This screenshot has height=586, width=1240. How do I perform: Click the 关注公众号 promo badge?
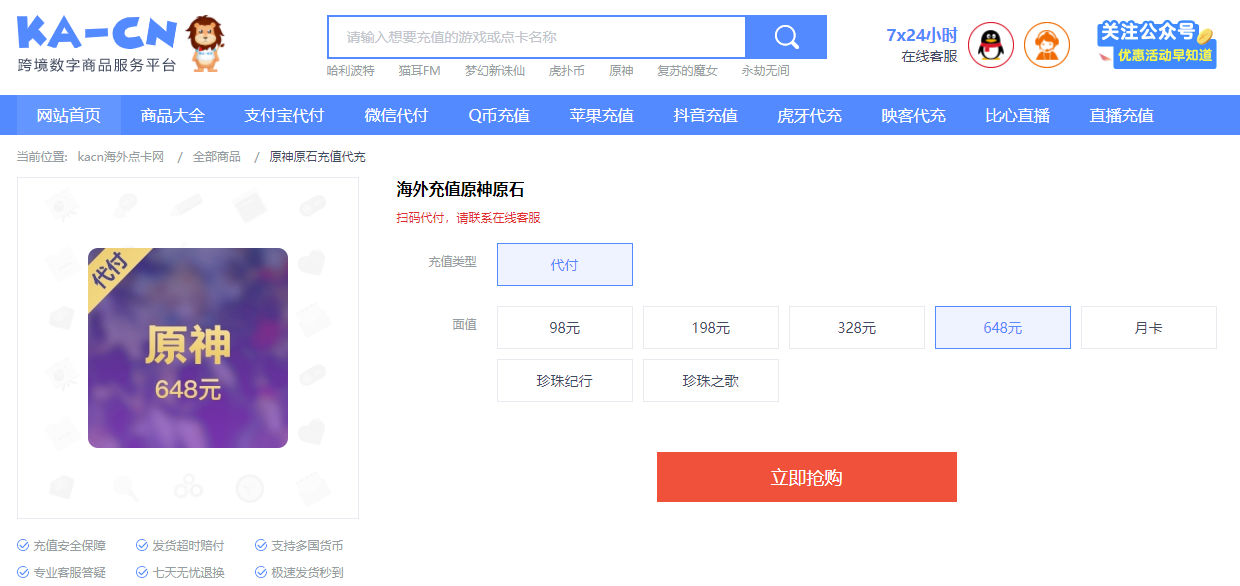(1156, 44)
